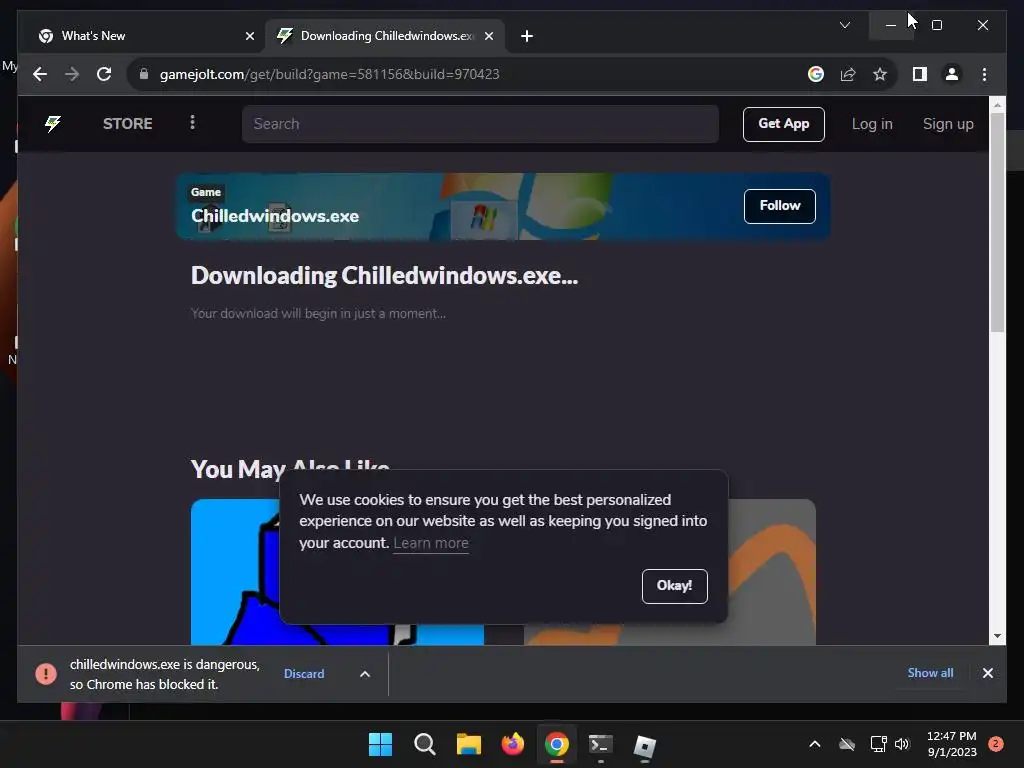Toggle Chrome's side panel
The height and width of the screenshot is (768, 1024).
click(920, 74)
